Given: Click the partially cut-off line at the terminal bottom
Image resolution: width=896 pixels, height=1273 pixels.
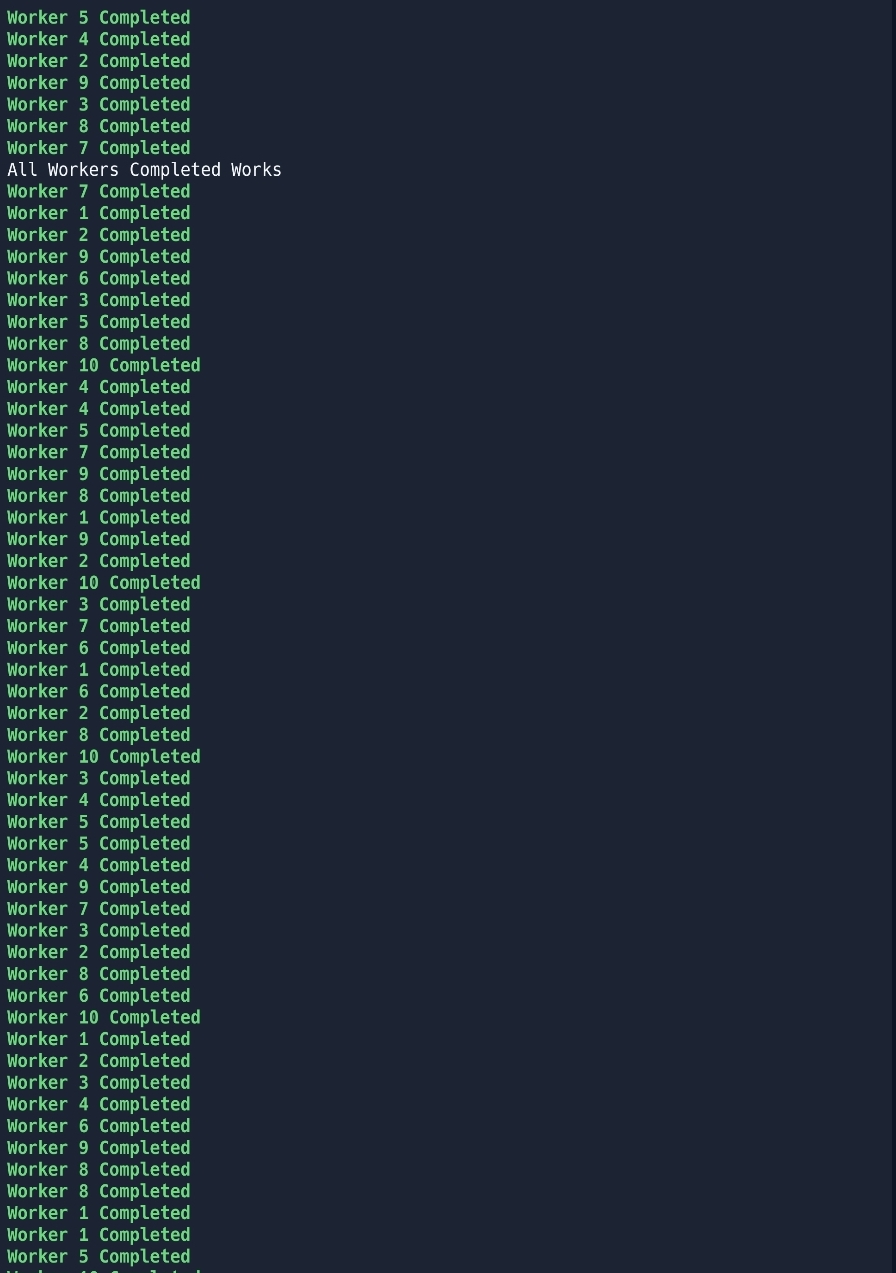Looking at the screenshot, I should point(103,1270).
